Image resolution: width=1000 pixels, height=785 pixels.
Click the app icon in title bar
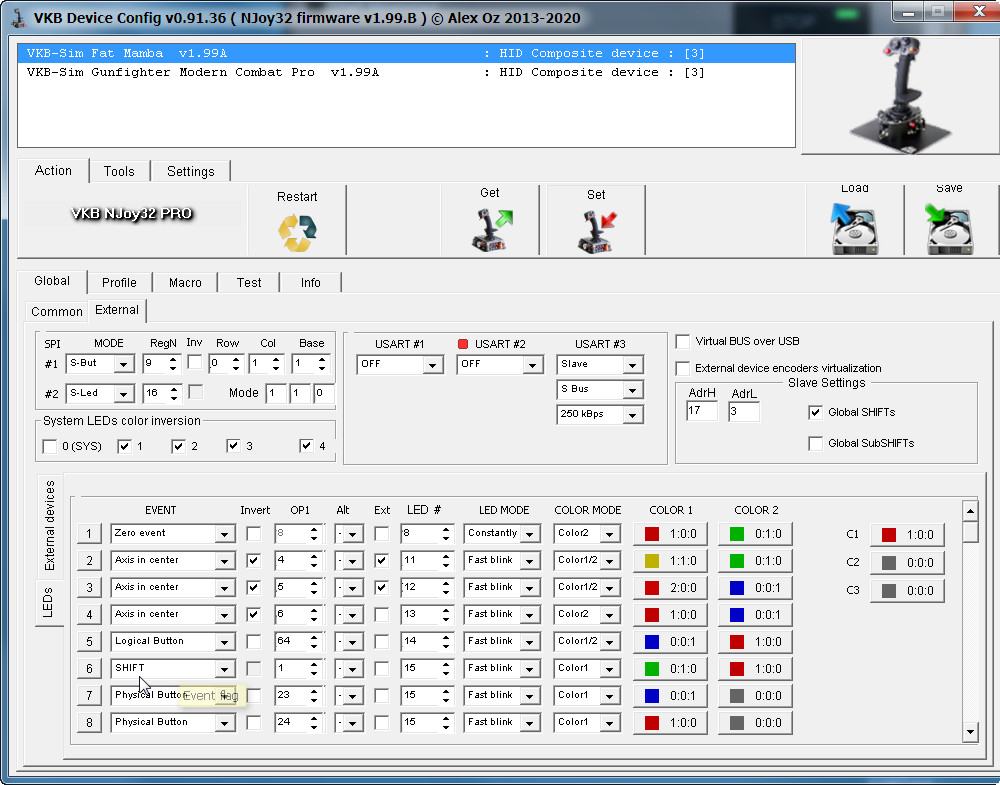point(17,18)
